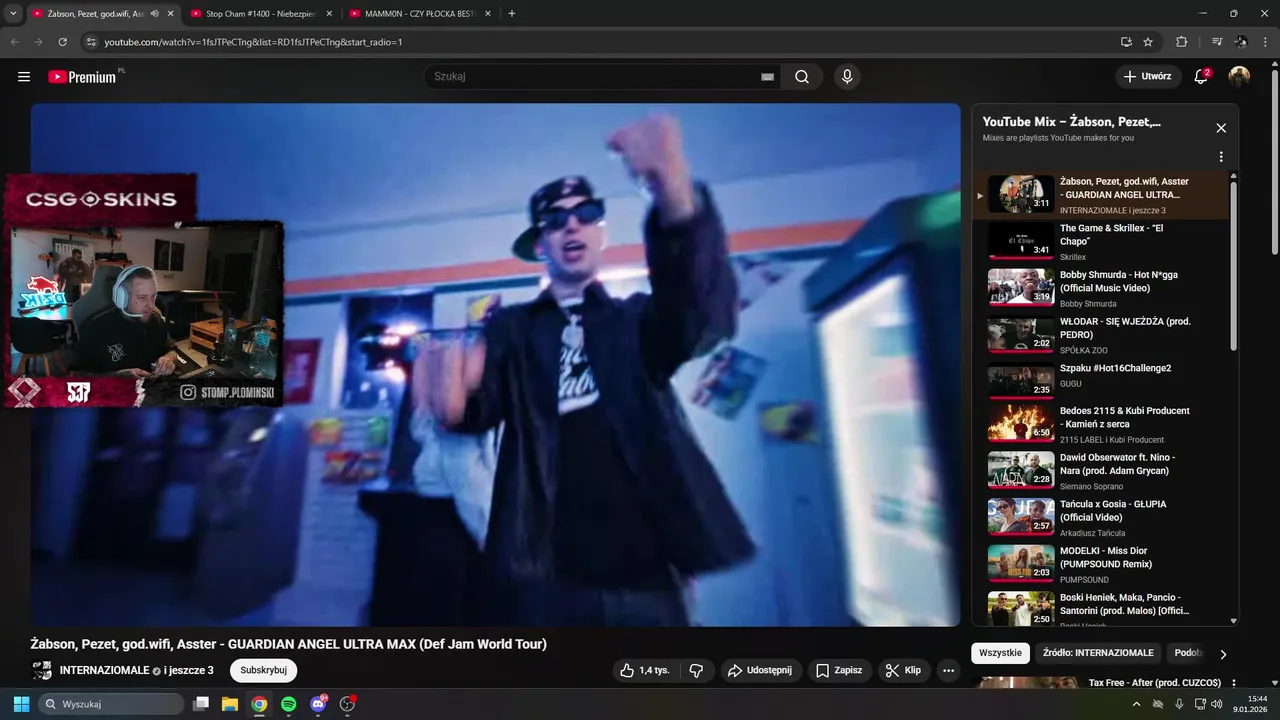Play Bobby Shmurda - Hot N*gga
The width and height of the screenshot is (1280, 720).
1100,288
